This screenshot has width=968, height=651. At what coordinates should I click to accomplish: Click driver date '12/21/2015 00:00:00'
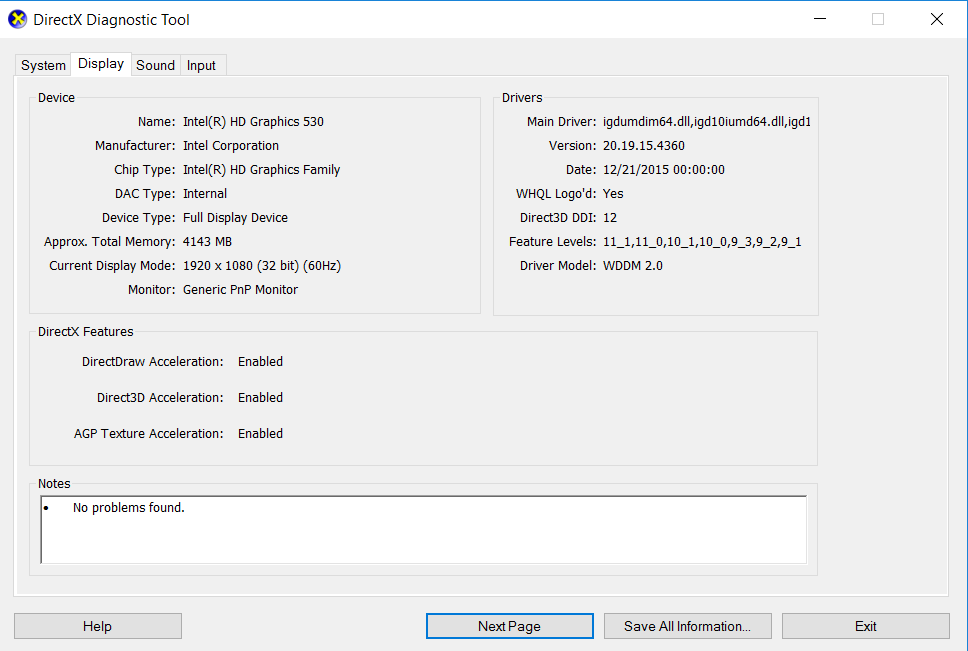coord(664,170)
